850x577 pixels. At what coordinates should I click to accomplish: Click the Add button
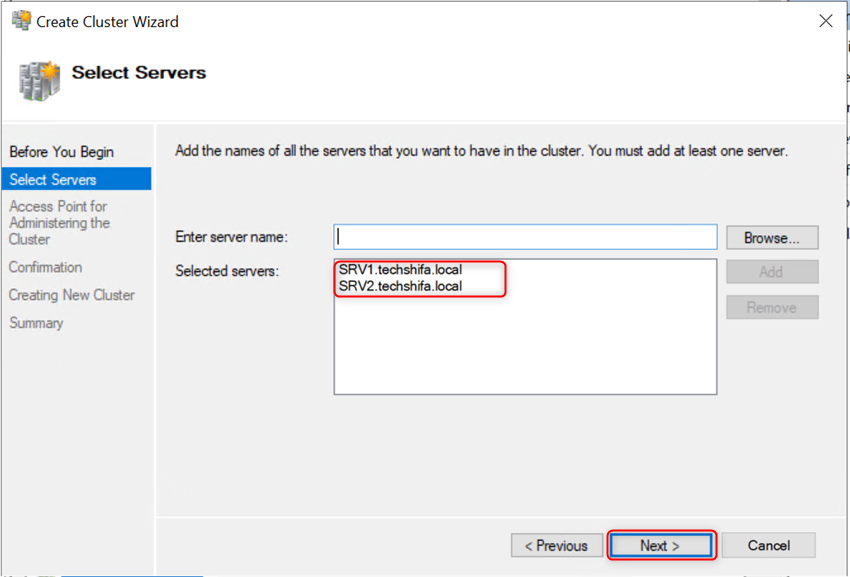coord(772,271)
